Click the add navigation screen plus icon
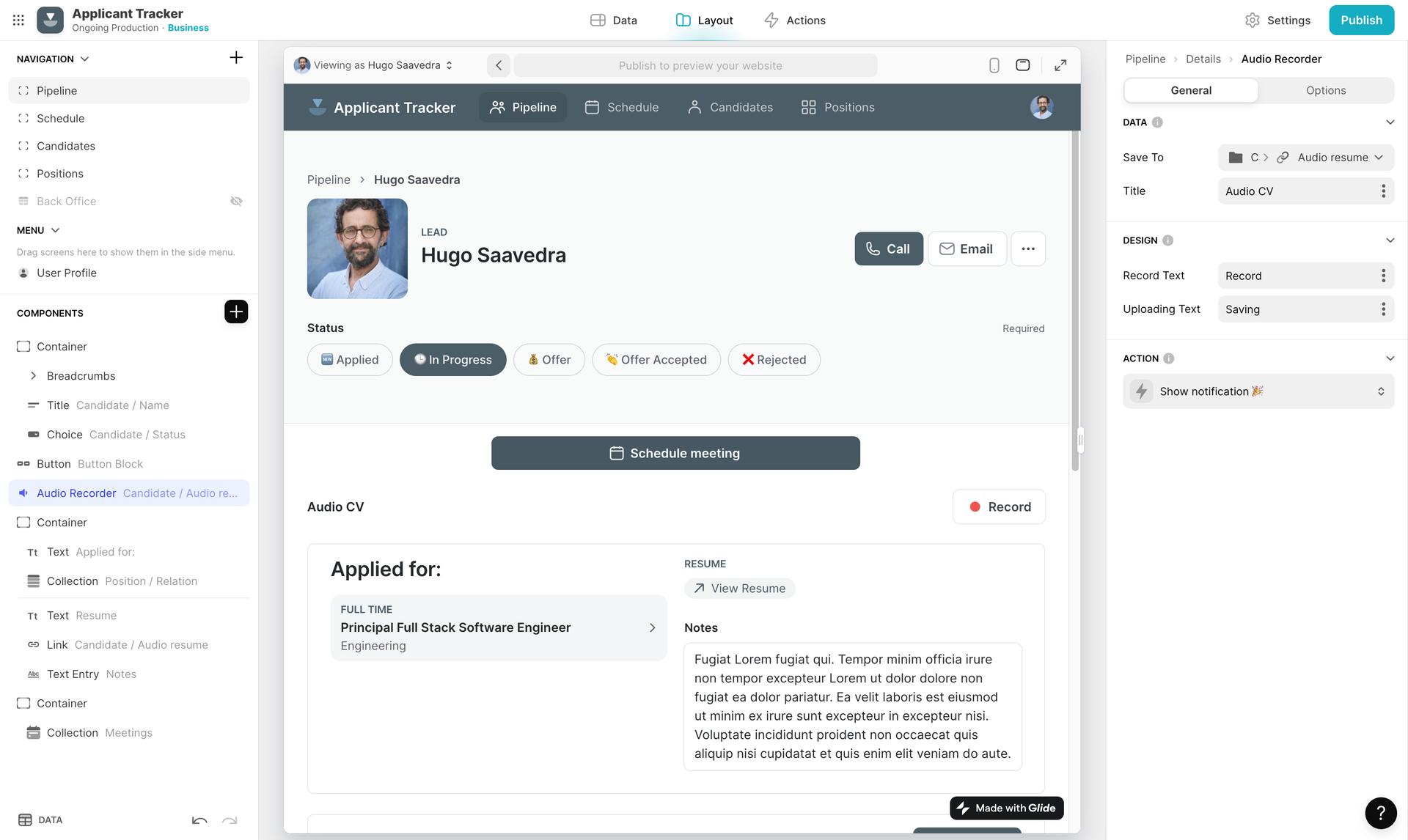The width and height of the screenshot is (1408, 840). click(236, 58)
